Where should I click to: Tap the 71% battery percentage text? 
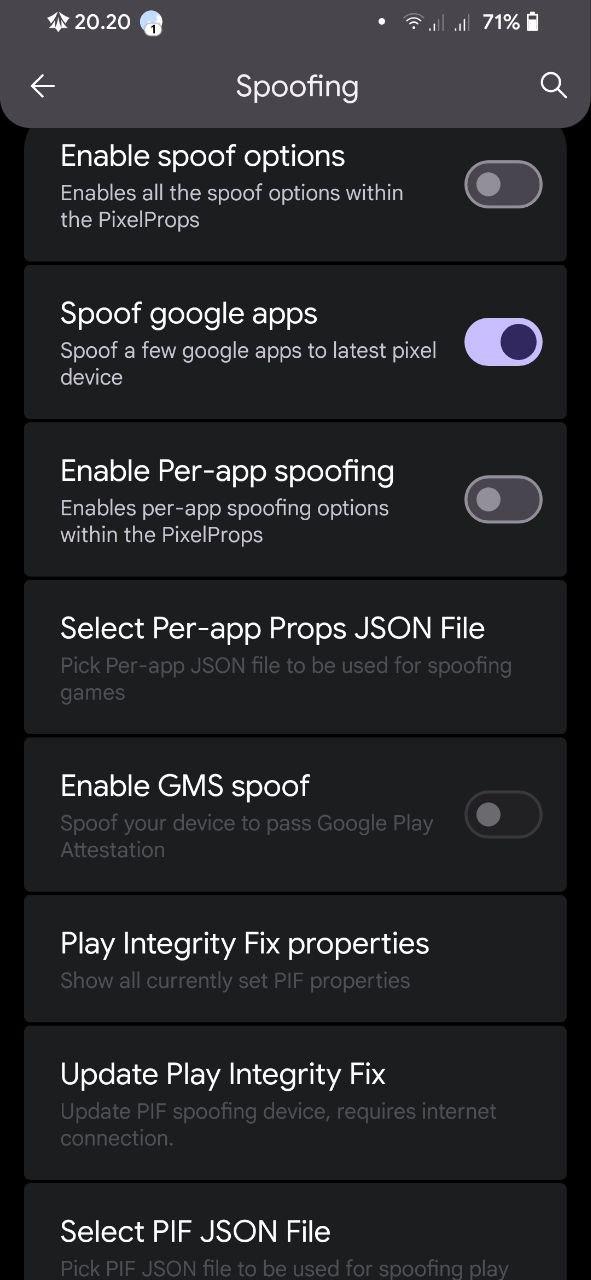[x=501, y=22]
